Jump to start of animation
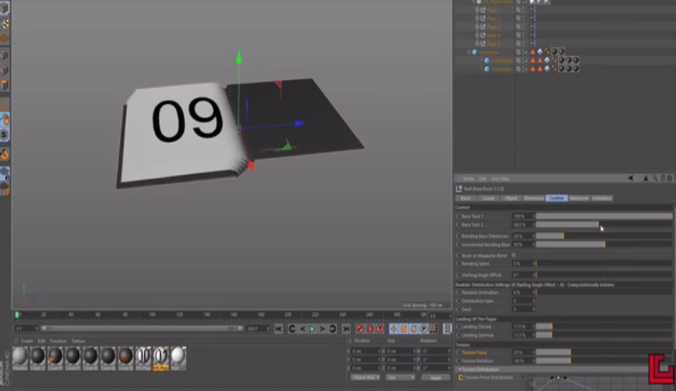 coord(279,329)
